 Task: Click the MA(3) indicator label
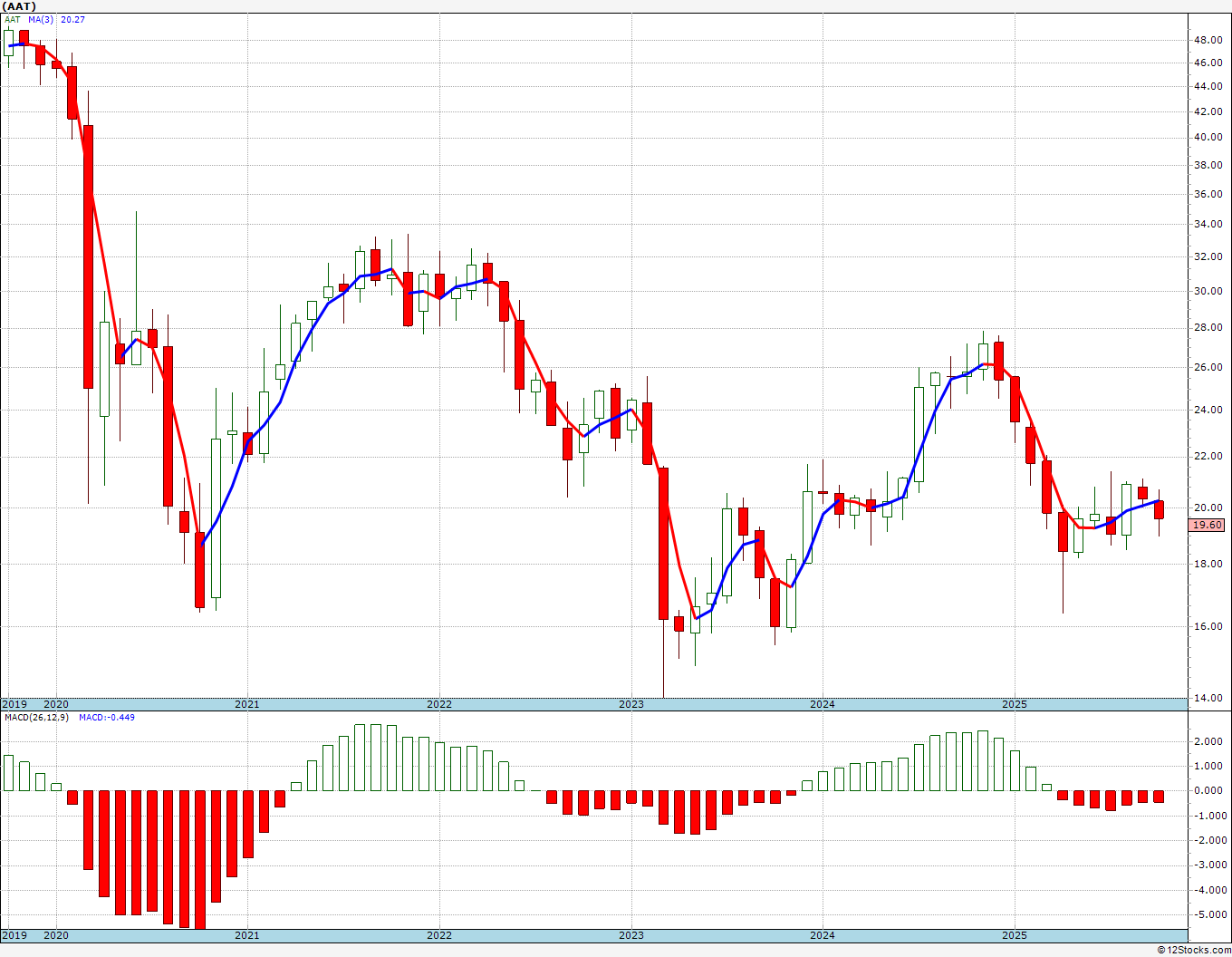42,19
